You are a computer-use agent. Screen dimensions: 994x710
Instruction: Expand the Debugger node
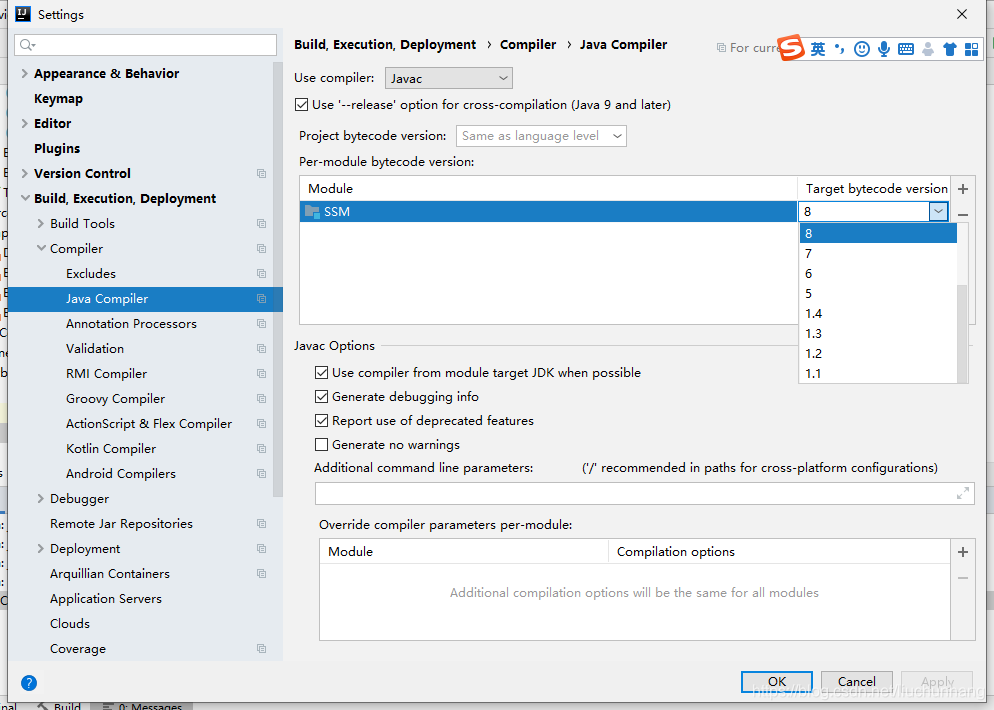41,499
